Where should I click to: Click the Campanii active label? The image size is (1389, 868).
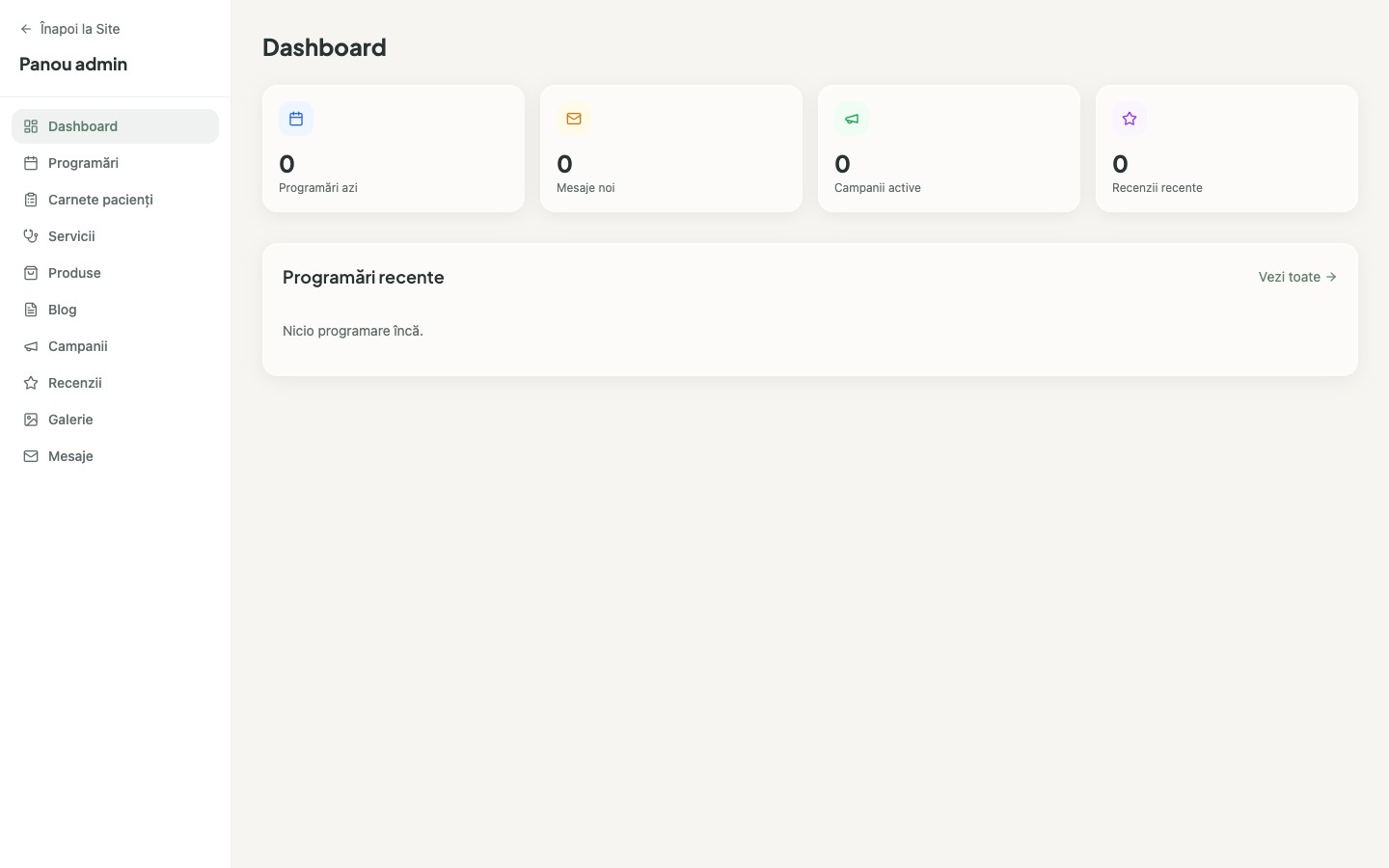tap(878, 188)
